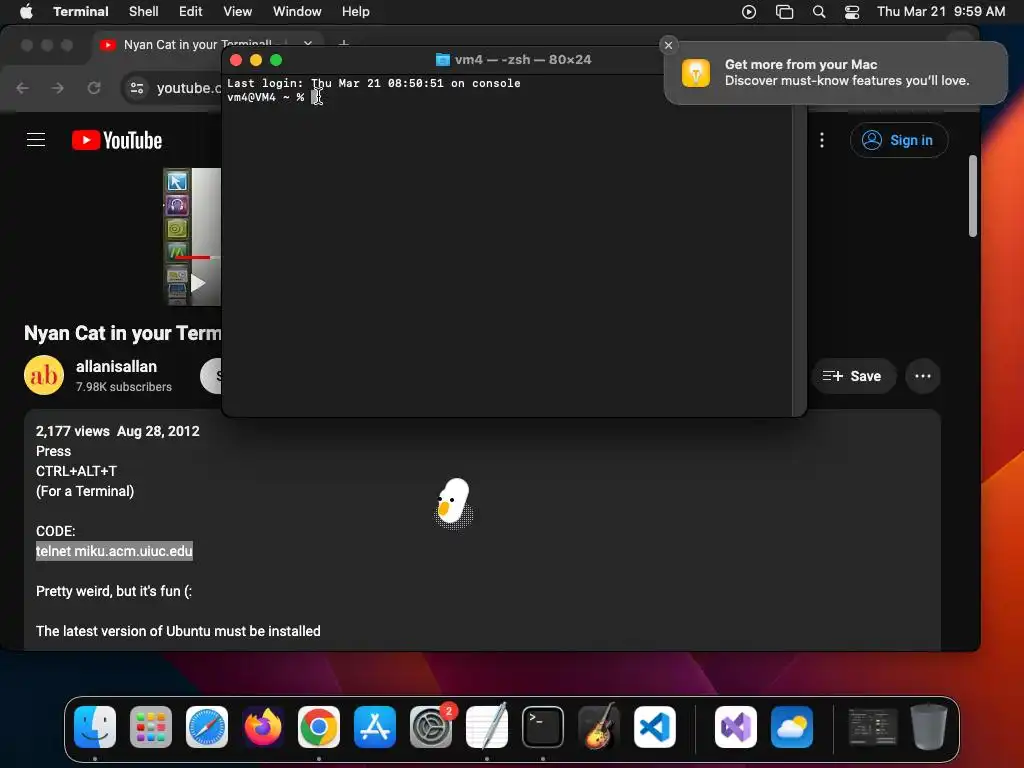Save the video to playlist
Viewport: 1024px width, 768px height.
point(852,376)
